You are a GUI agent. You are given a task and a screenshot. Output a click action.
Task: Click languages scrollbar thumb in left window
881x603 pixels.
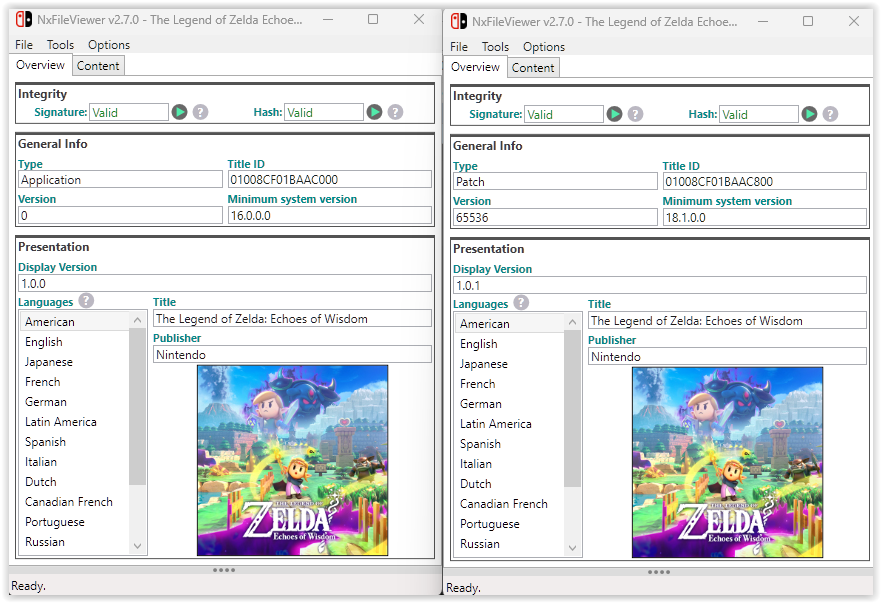(x=137, y=407)
